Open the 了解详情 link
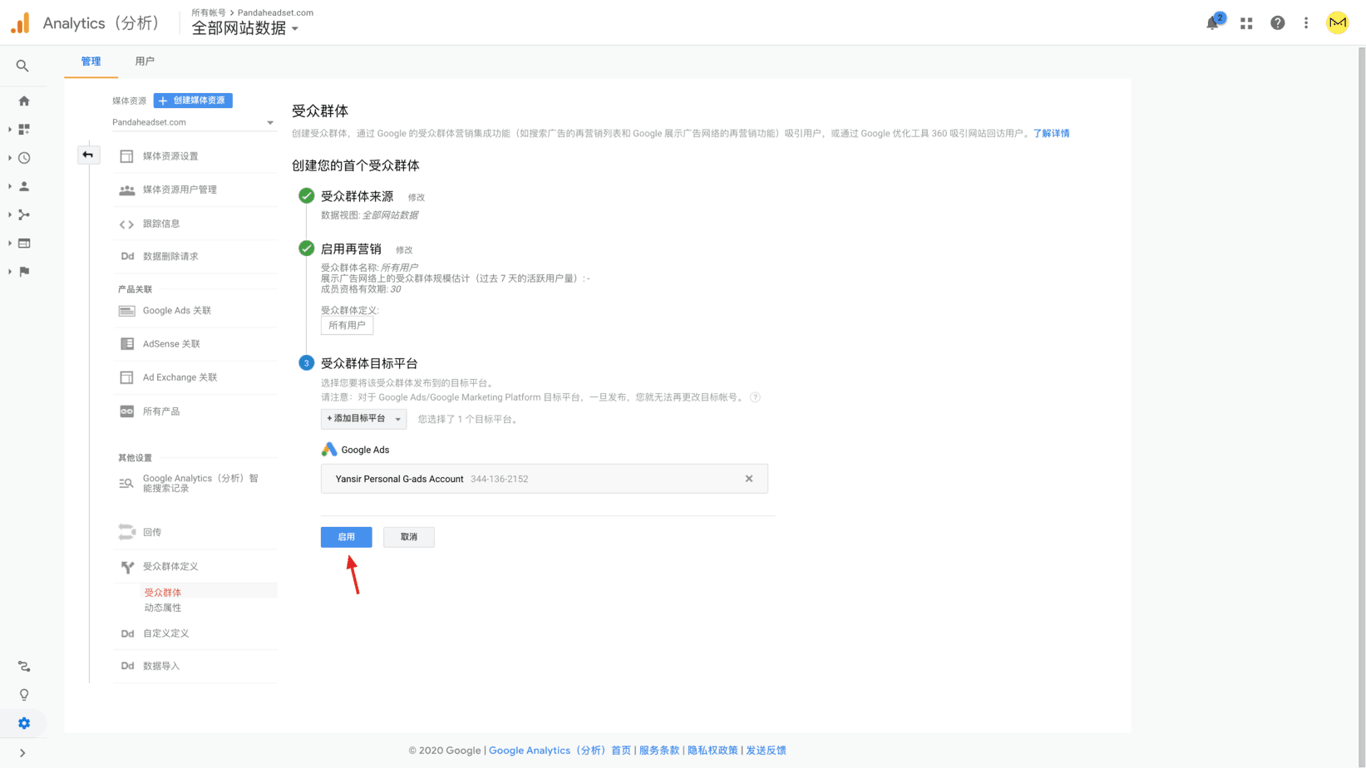1366x768 pixels. tap(1051, 133)
